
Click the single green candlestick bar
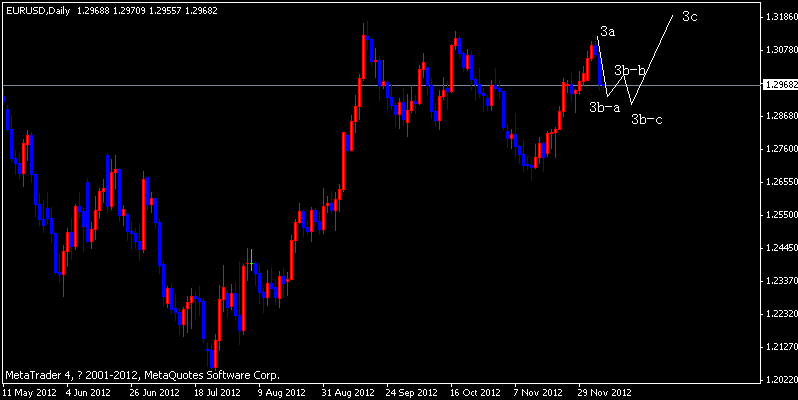(x=251, y=260)
